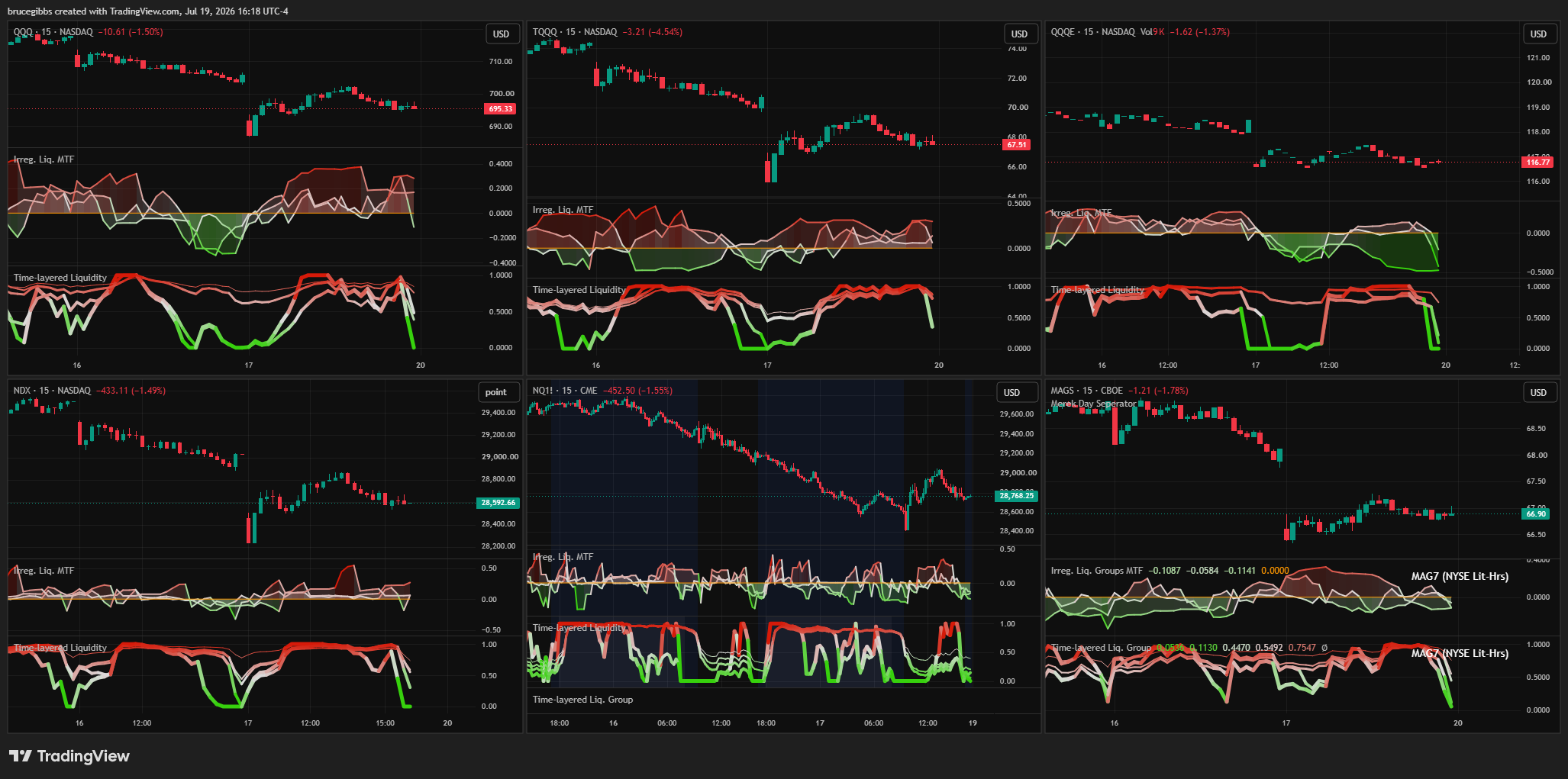Click the MAGS · 15 · CBOE symbol title
The image size is (1568, 779).
pos(1087,391)
